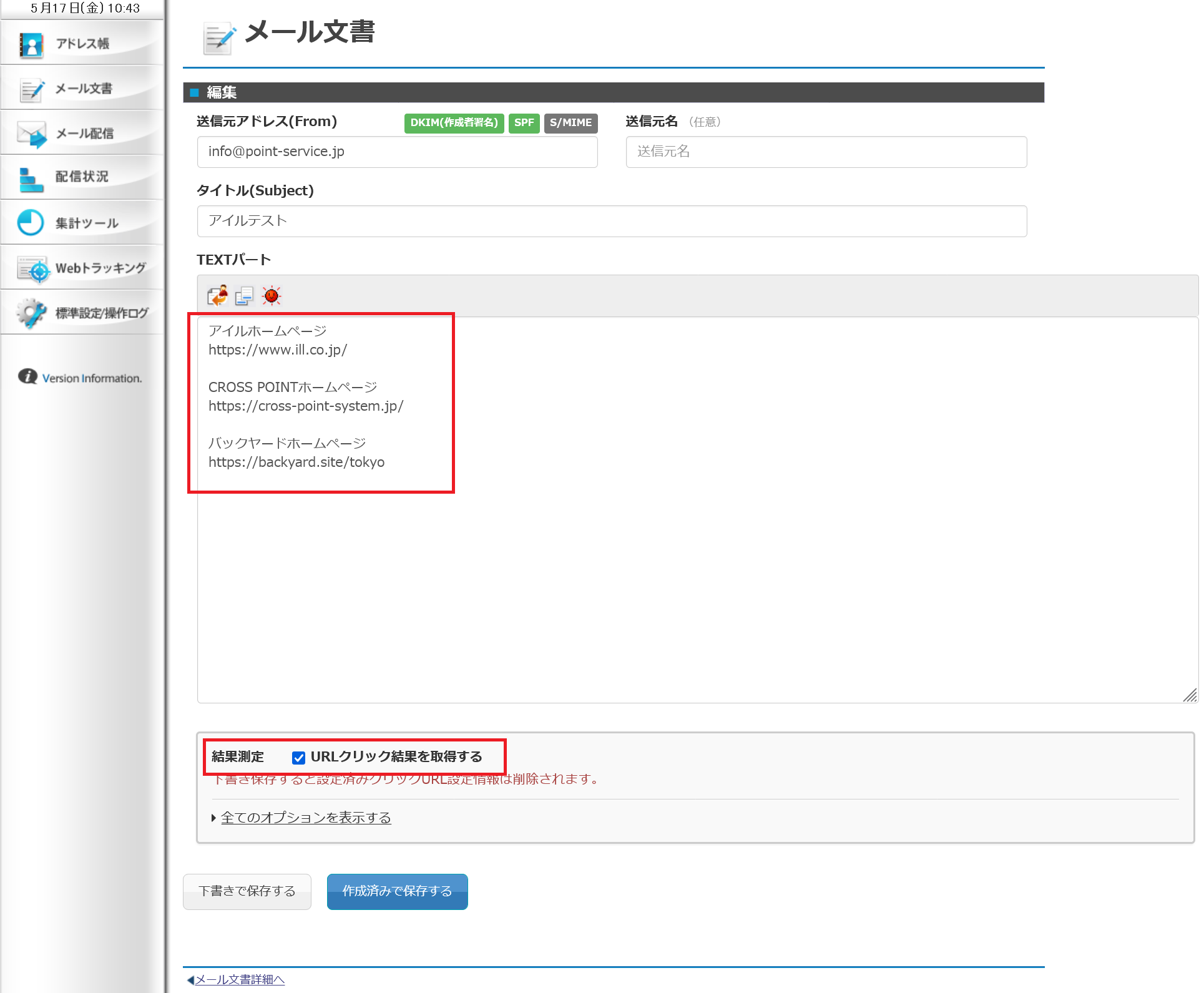Click inside the 送信元名 input field
1204x993 pixels.
[825, 152]
